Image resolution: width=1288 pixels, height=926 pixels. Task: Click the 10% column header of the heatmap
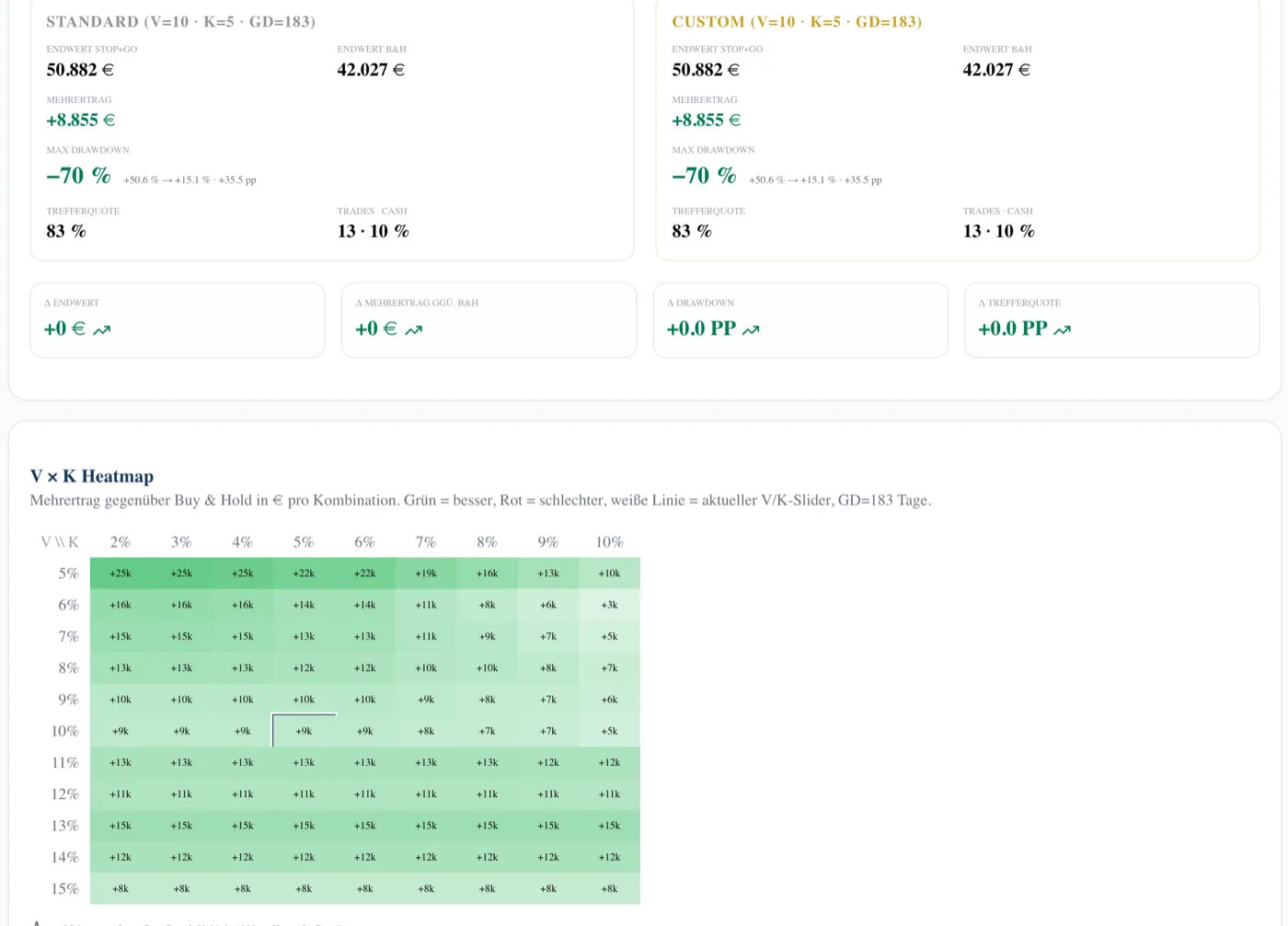[609, 542]
